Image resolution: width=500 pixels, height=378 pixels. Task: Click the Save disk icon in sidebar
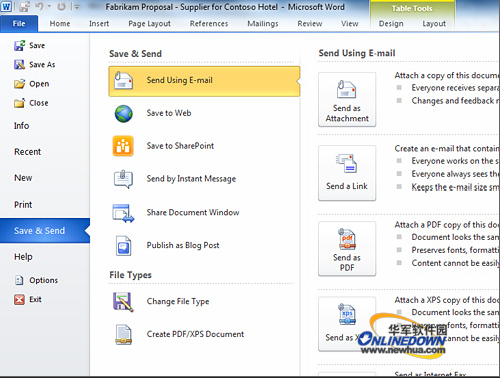[19, 45]
